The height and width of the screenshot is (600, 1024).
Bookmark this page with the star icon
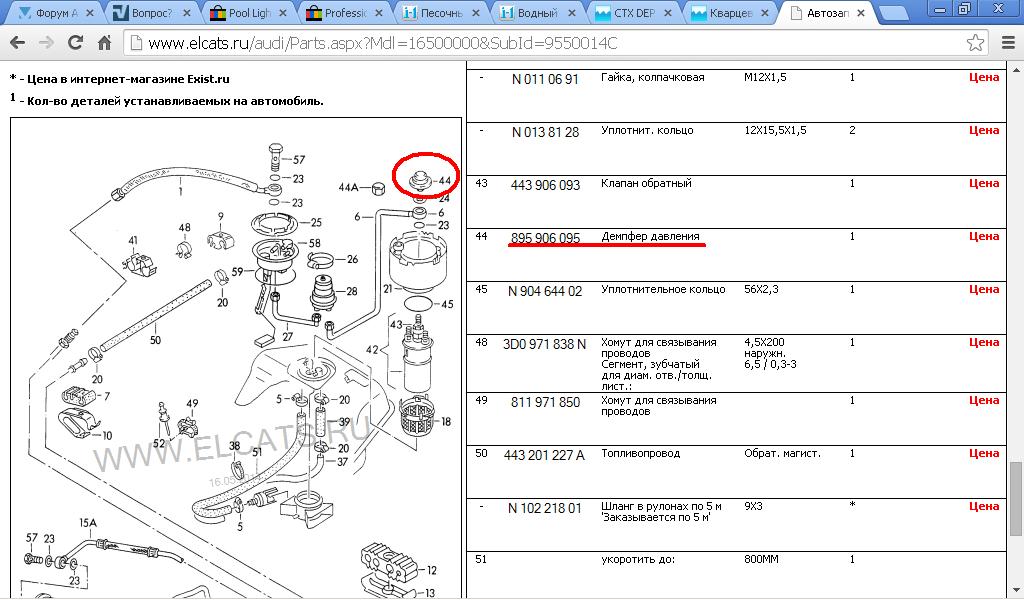(x=975, y=44)
